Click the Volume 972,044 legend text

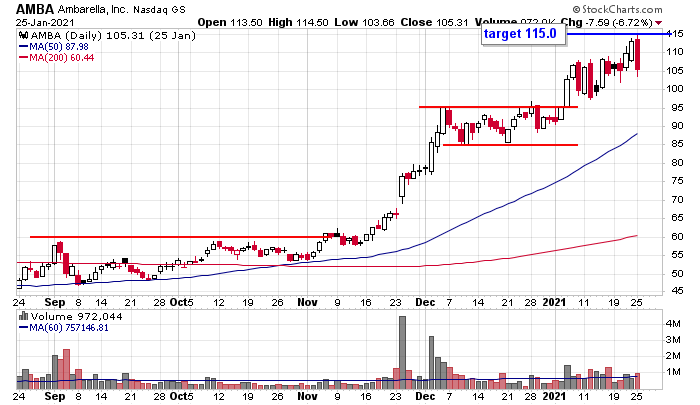click(x=76, y=316)
